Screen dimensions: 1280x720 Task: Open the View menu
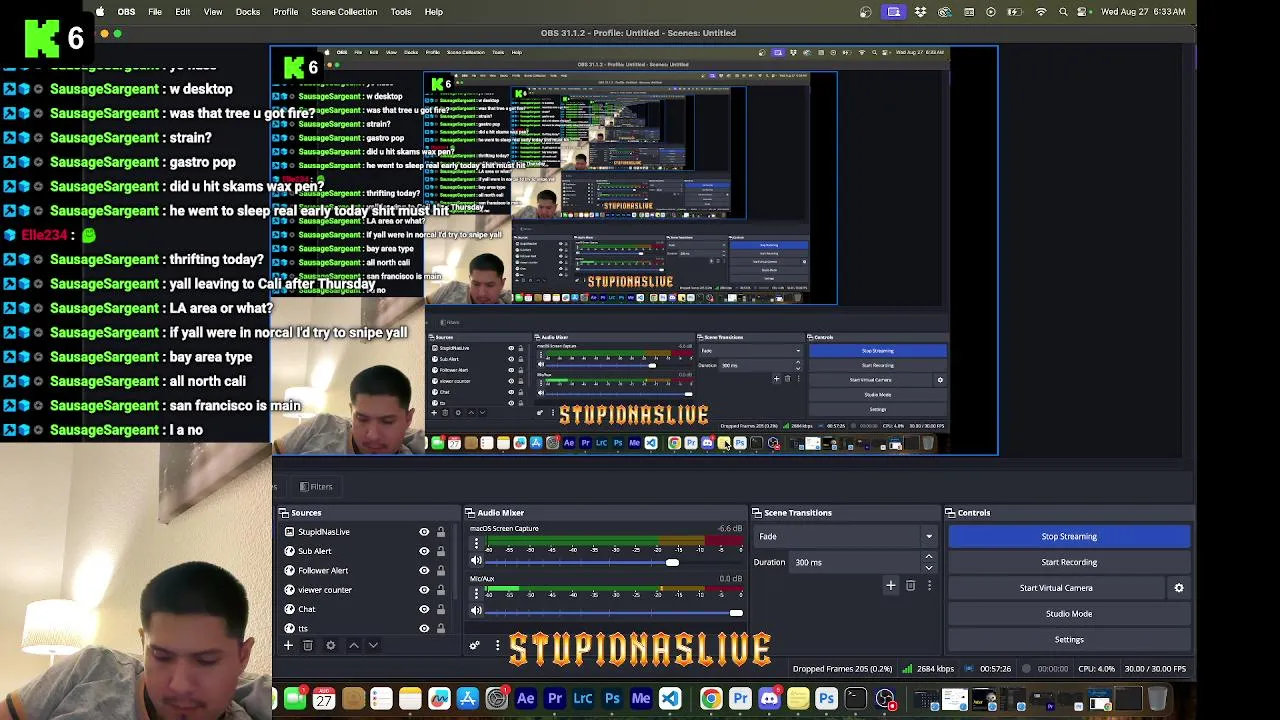[x=213, y=12]
